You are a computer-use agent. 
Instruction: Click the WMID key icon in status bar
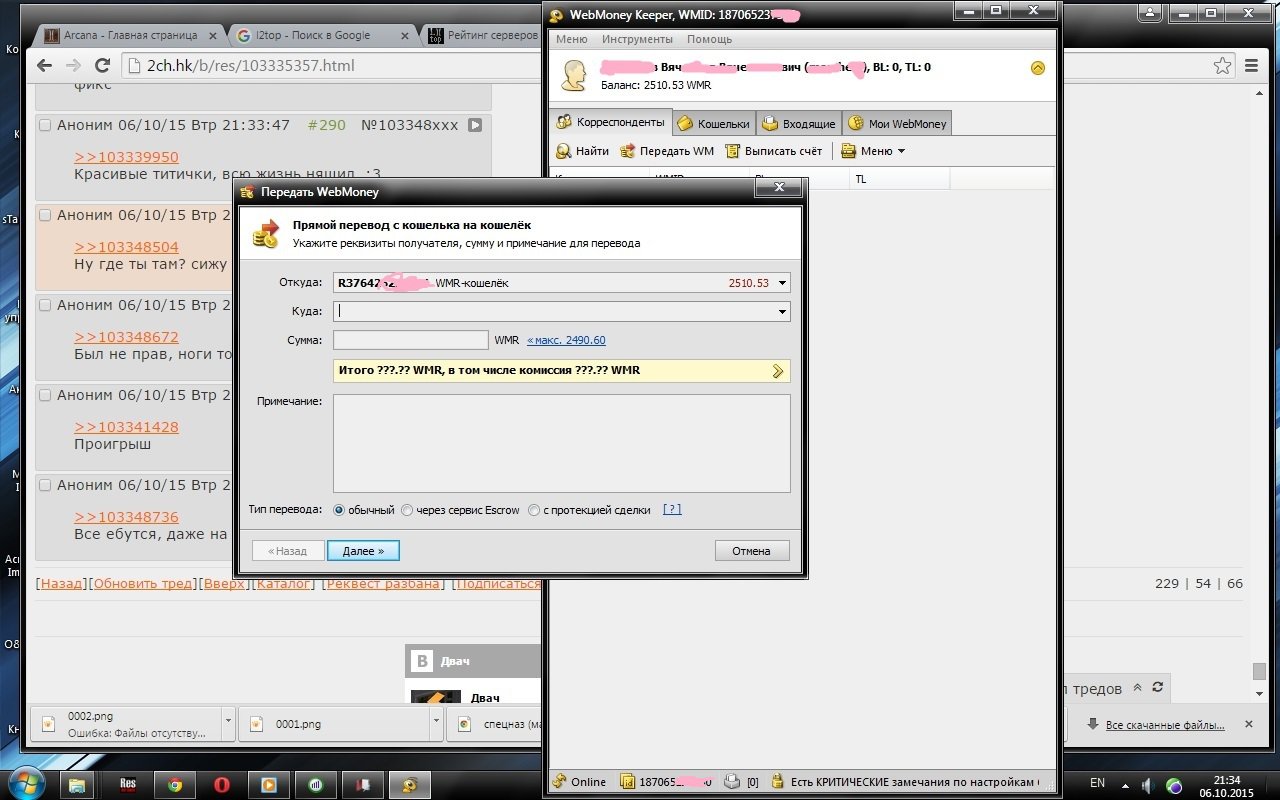click(628, 782)
